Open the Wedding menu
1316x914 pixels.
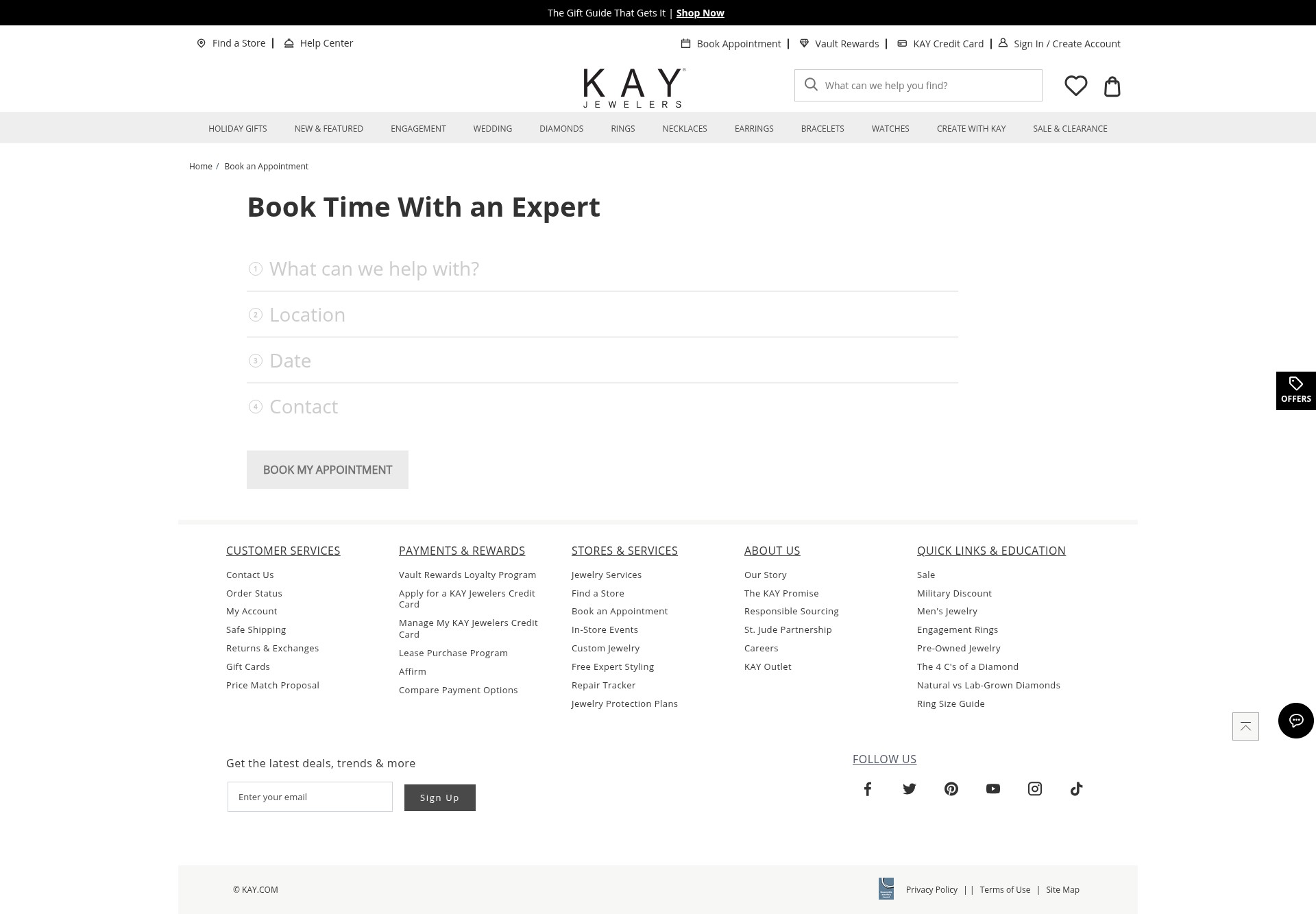click(493, 128)
